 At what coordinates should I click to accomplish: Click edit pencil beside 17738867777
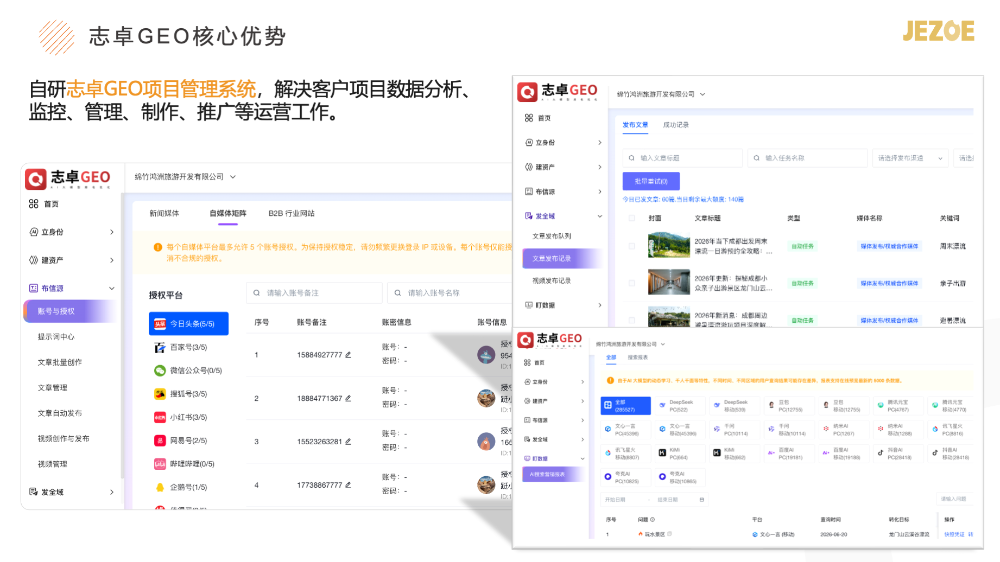coord(348,485)
